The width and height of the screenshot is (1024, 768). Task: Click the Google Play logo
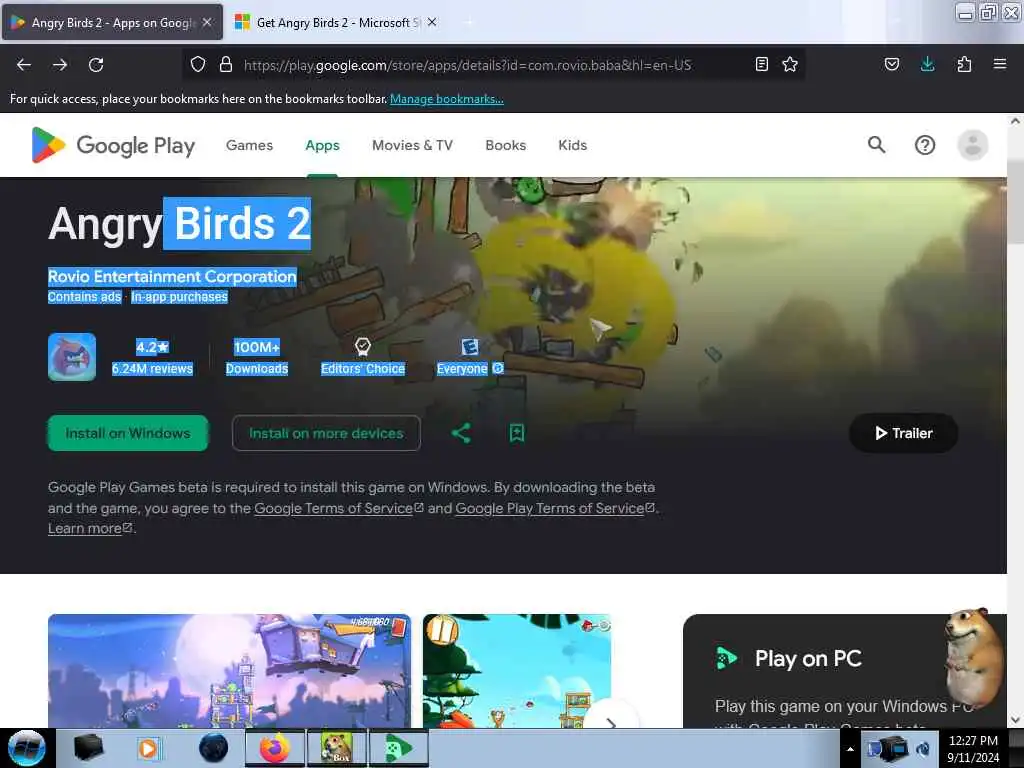tap(114, 145)
